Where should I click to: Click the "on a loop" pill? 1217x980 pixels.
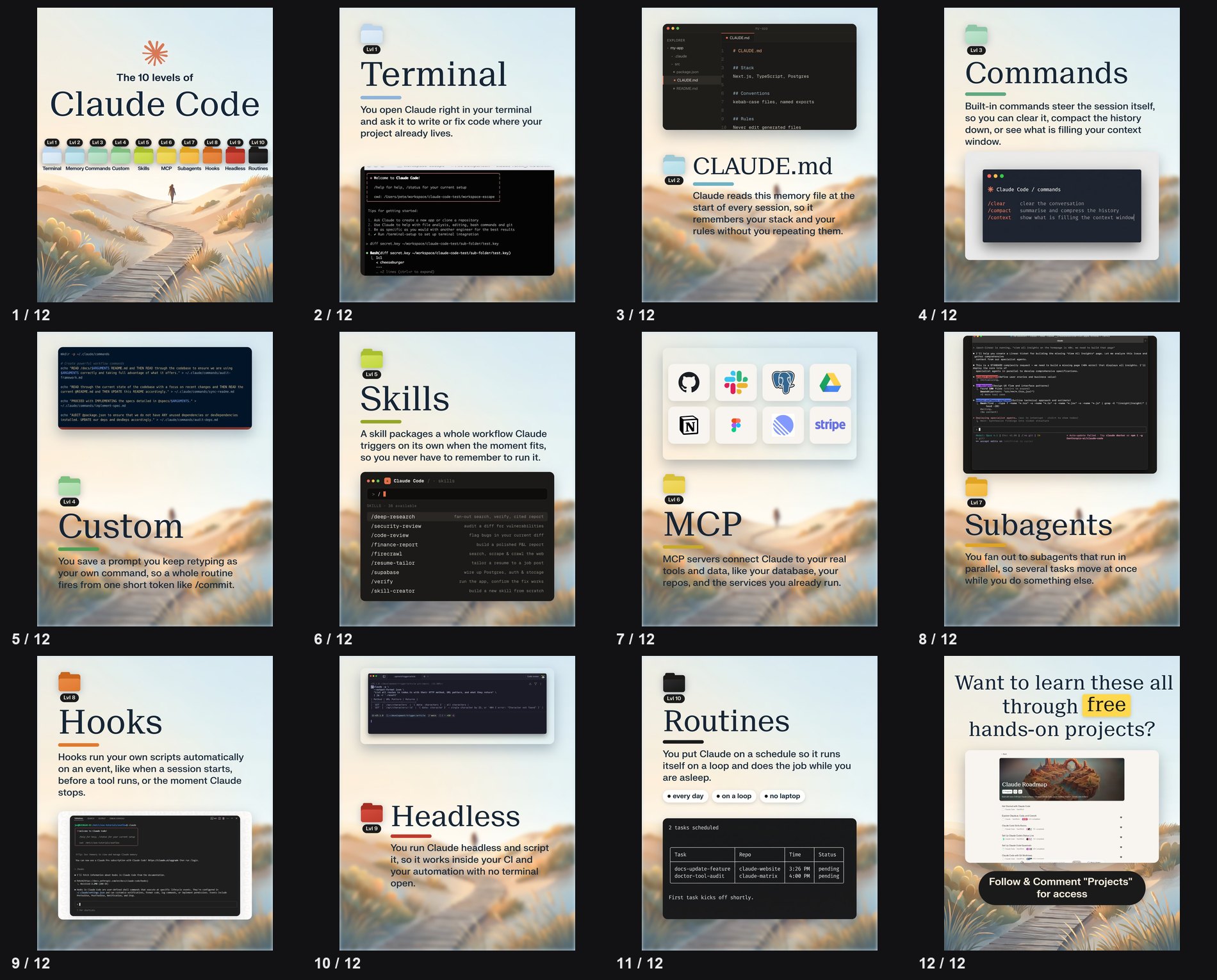click(x=734, y=796)
